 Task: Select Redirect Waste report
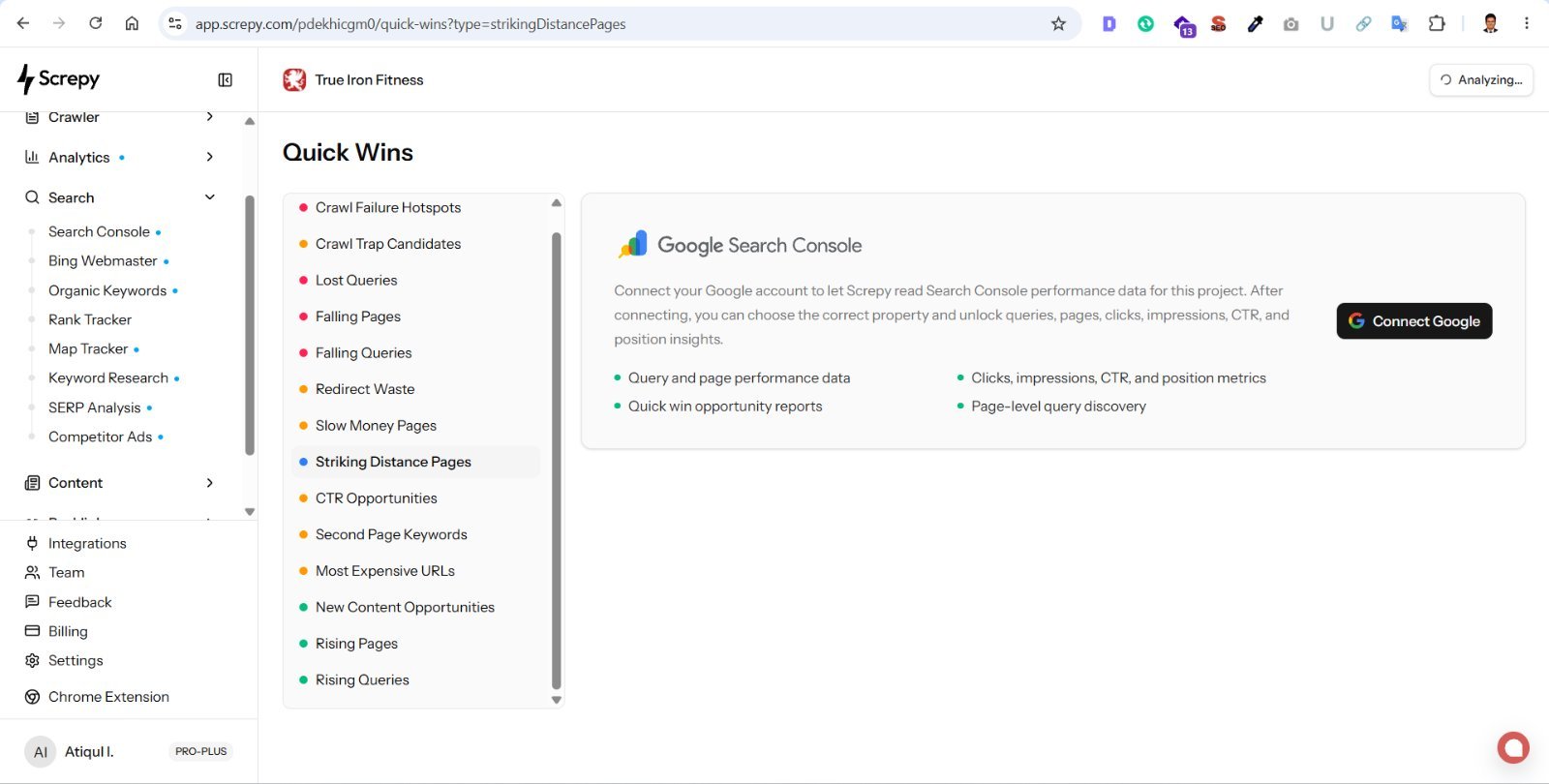[416, 389]
